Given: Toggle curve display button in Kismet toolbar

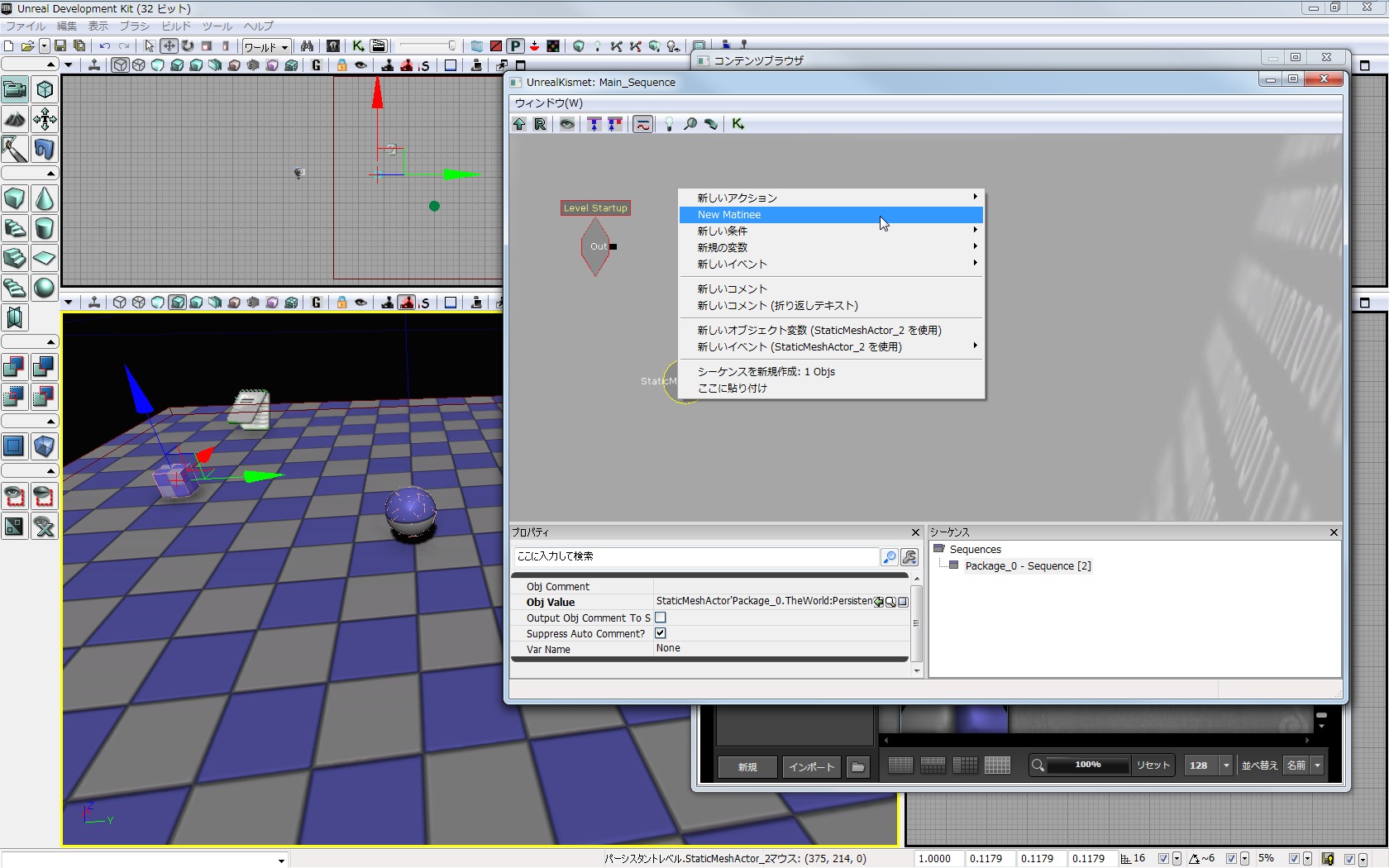Looking at the screenshot, I should [x=642, y=124].
